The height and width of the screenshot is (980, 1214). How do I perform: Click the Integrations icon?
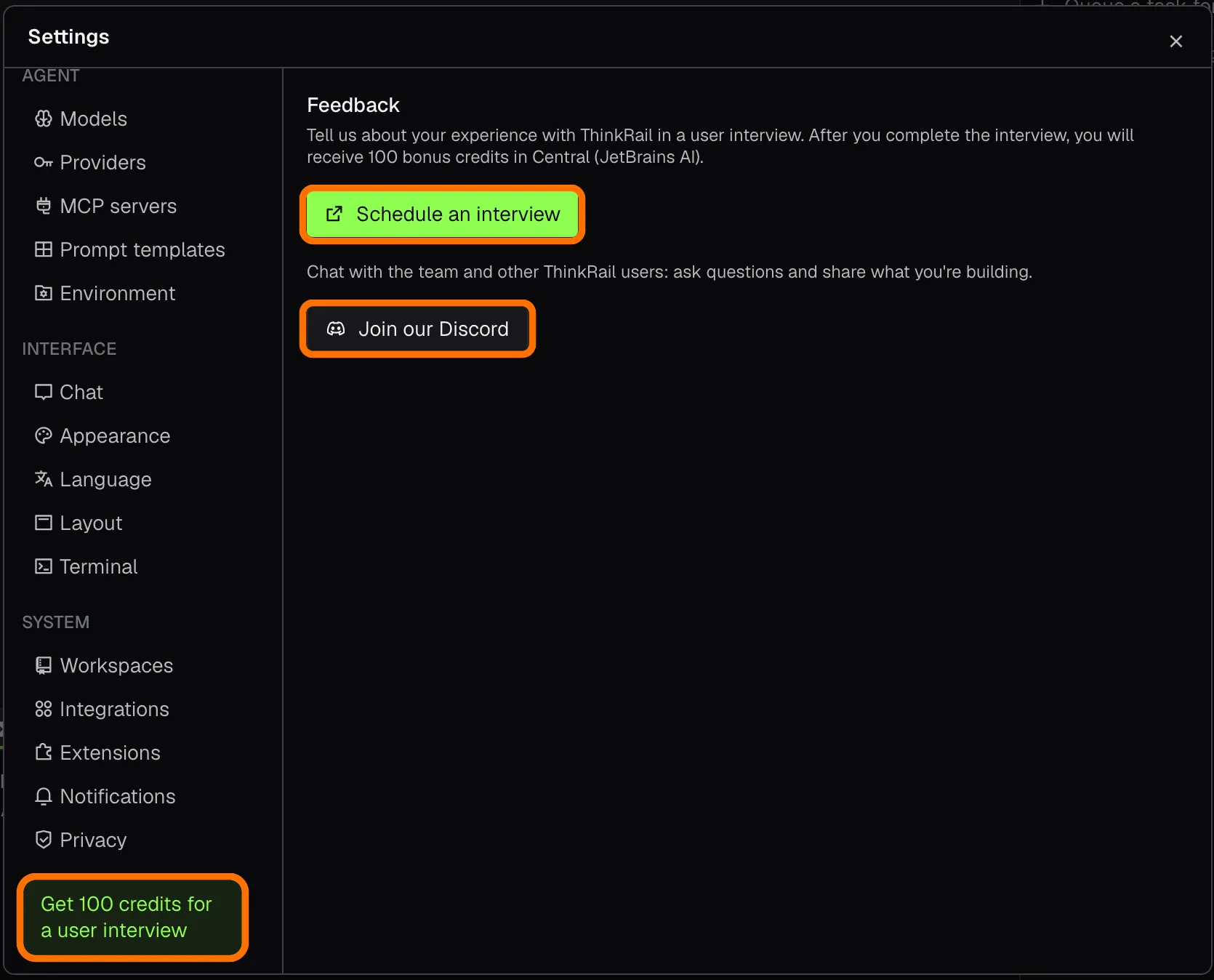point(44,709)
